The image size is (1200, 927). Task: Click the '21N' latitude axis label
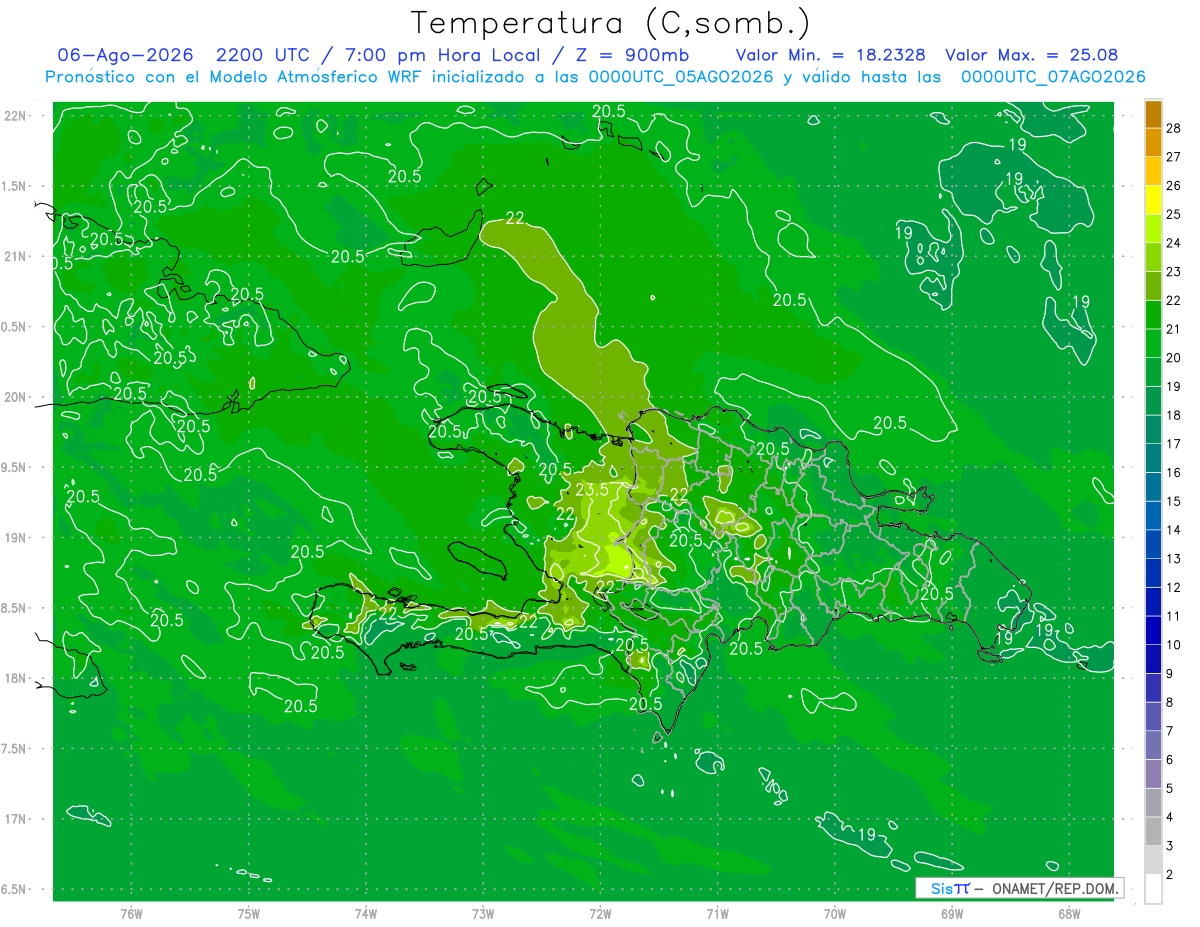click(x=14, y=257)
